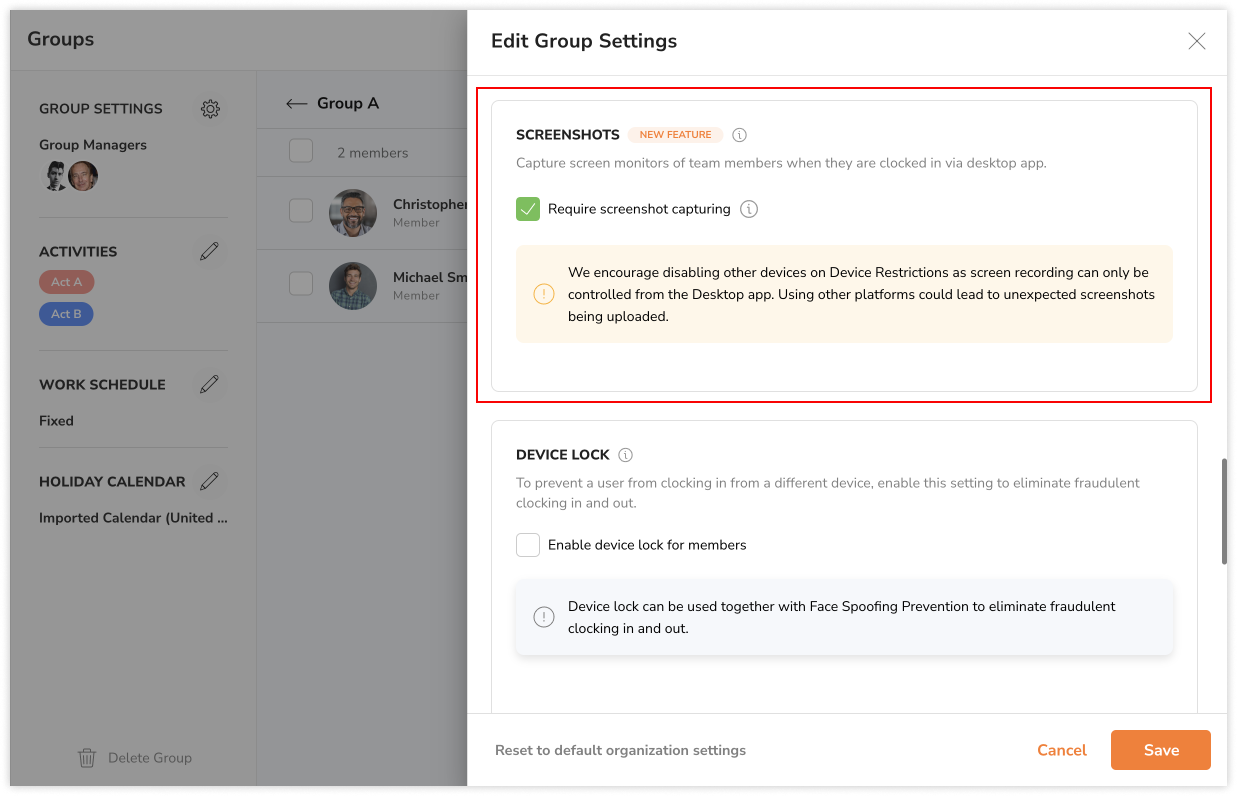Screen dimensions: 1237x796
Task: Click info icon next to Require screenshot capturing
Action: (x=749, y=209)
